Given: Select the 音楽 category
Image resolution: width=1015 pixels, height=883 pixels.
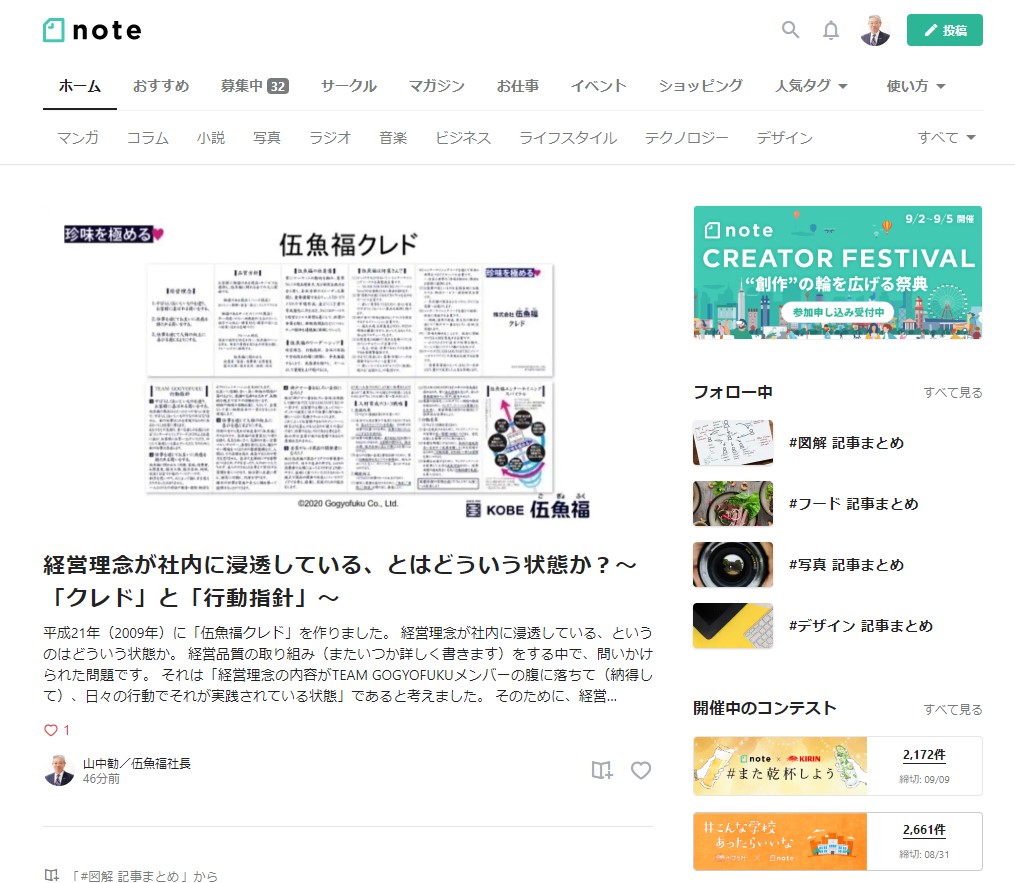Looking at the screenshot, I should click(393, 138).
